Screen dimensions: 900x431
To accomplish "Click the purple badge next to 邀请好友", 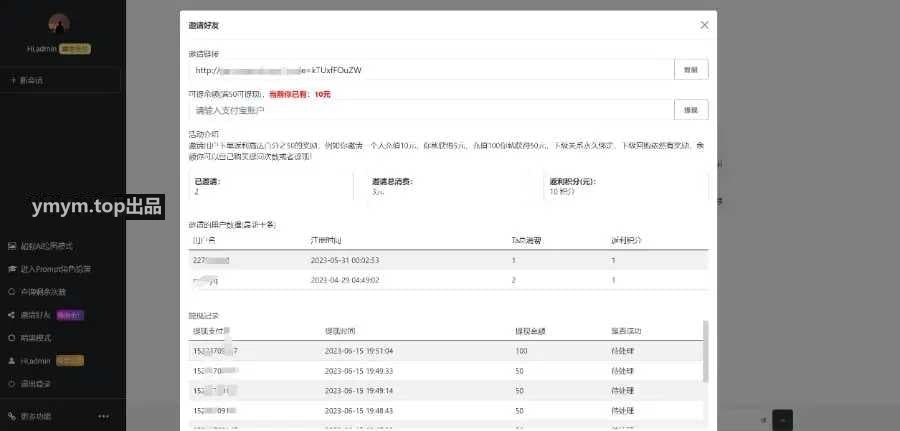I will point(70,315).
